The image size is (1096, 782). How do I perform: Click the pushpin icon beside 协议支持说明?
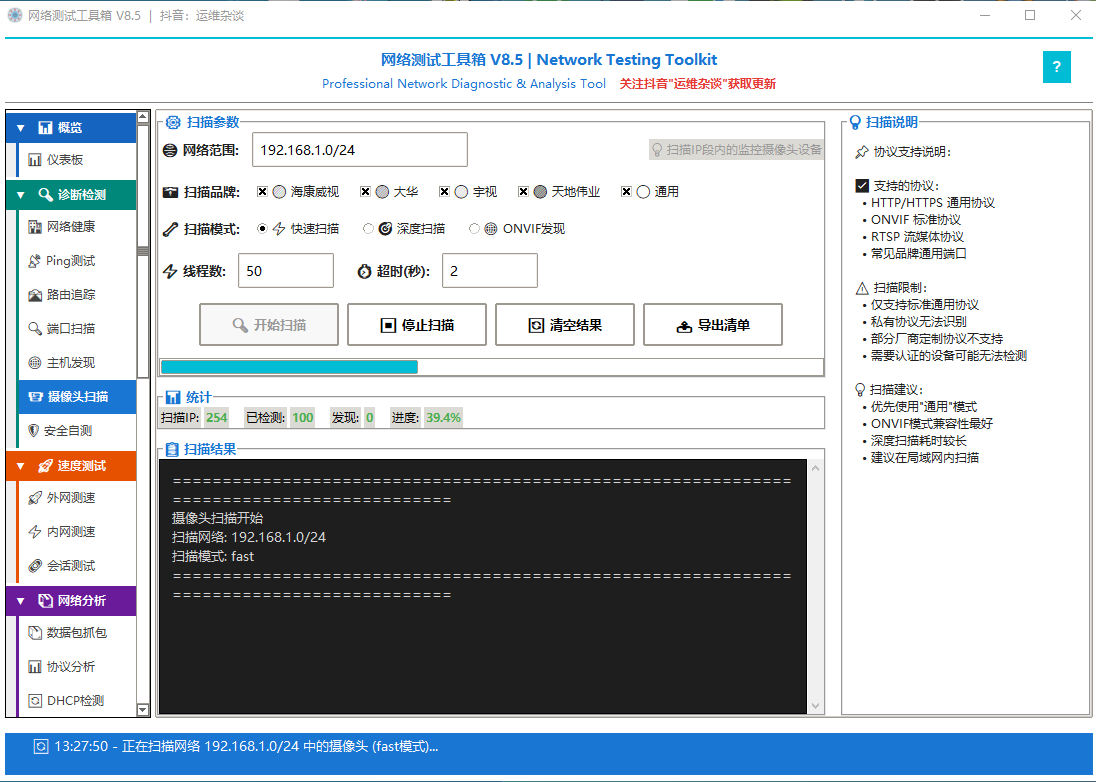(862, 152)
